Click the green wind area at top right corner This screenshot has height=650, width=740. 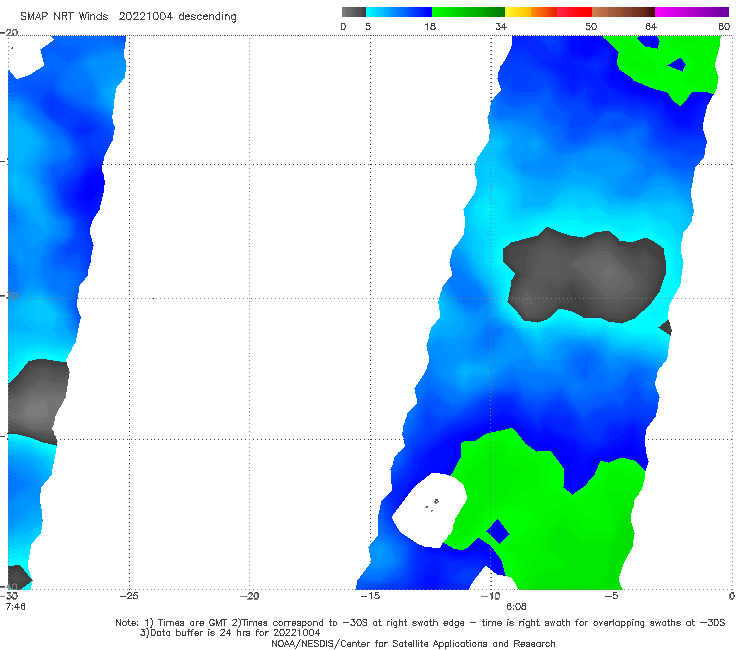[670, 66]
